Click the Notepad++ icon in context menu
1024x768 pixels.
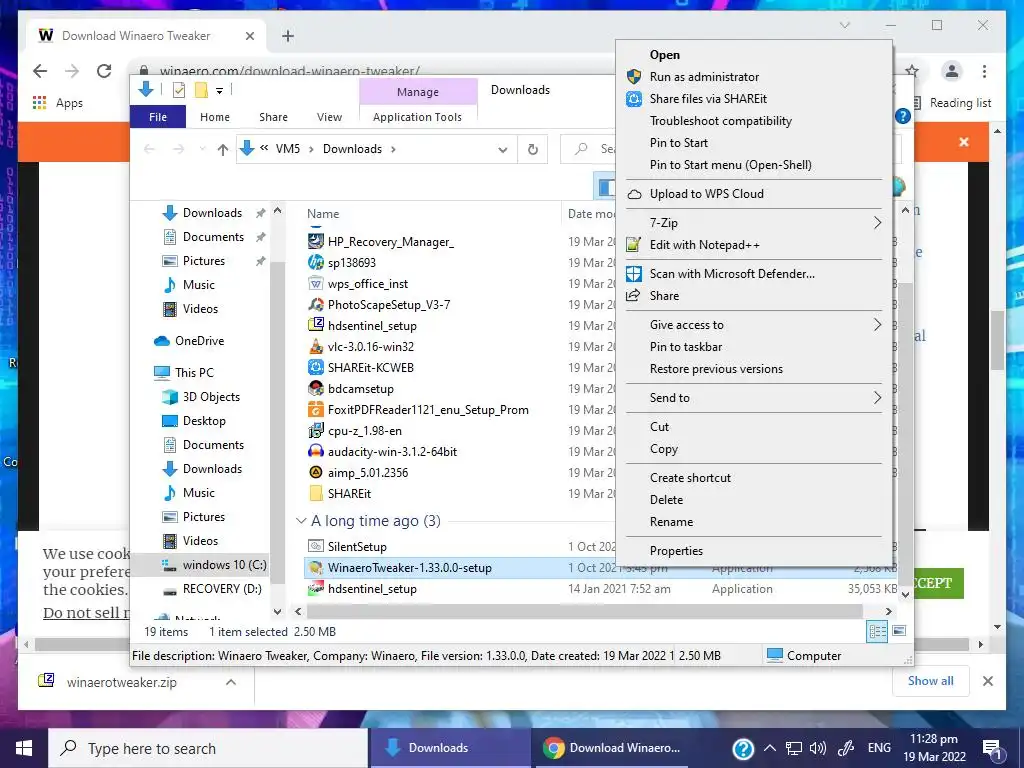point(633,245)
